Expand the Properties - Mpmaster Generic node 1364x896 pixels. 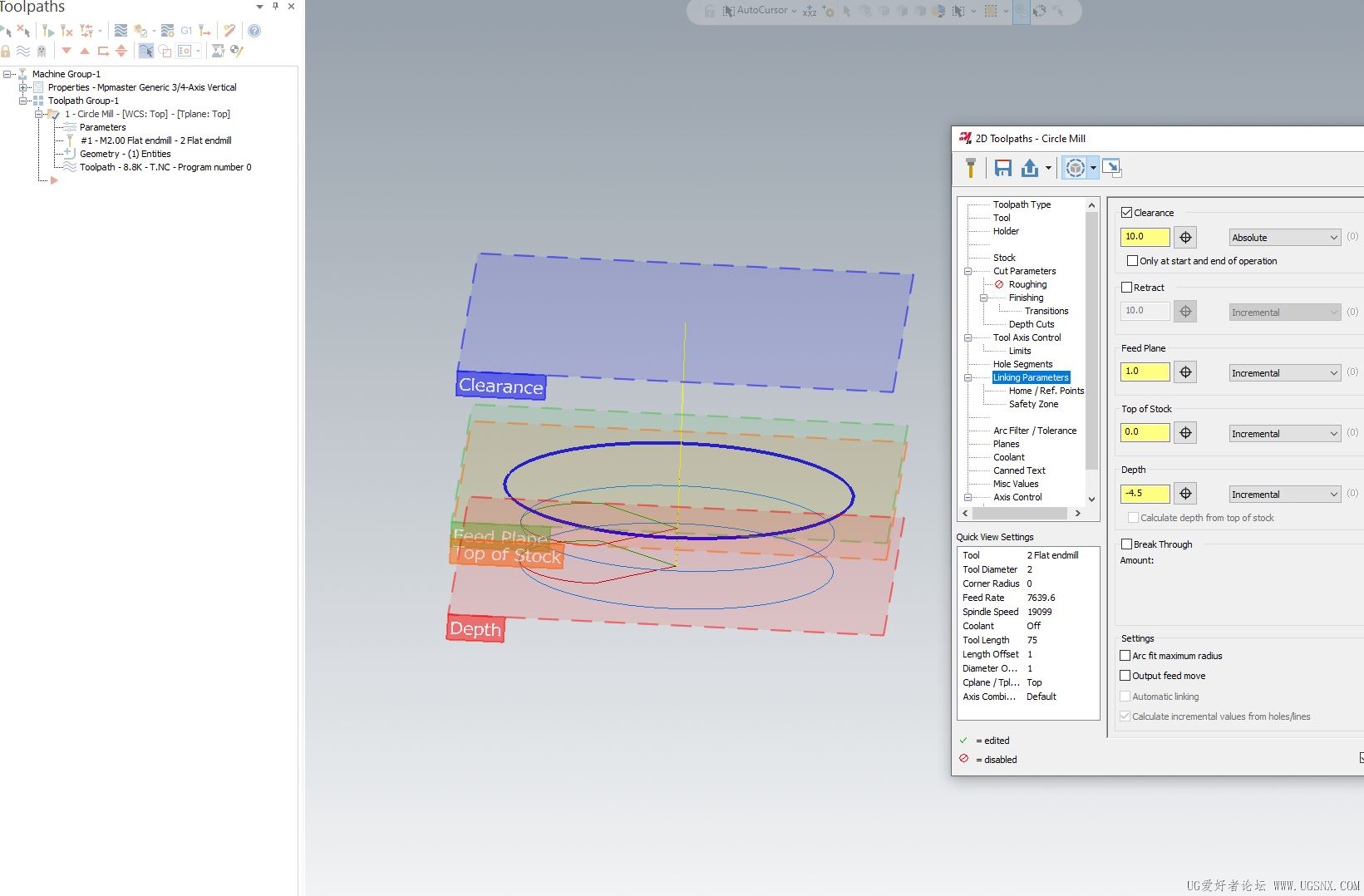(x=23, y=87)
